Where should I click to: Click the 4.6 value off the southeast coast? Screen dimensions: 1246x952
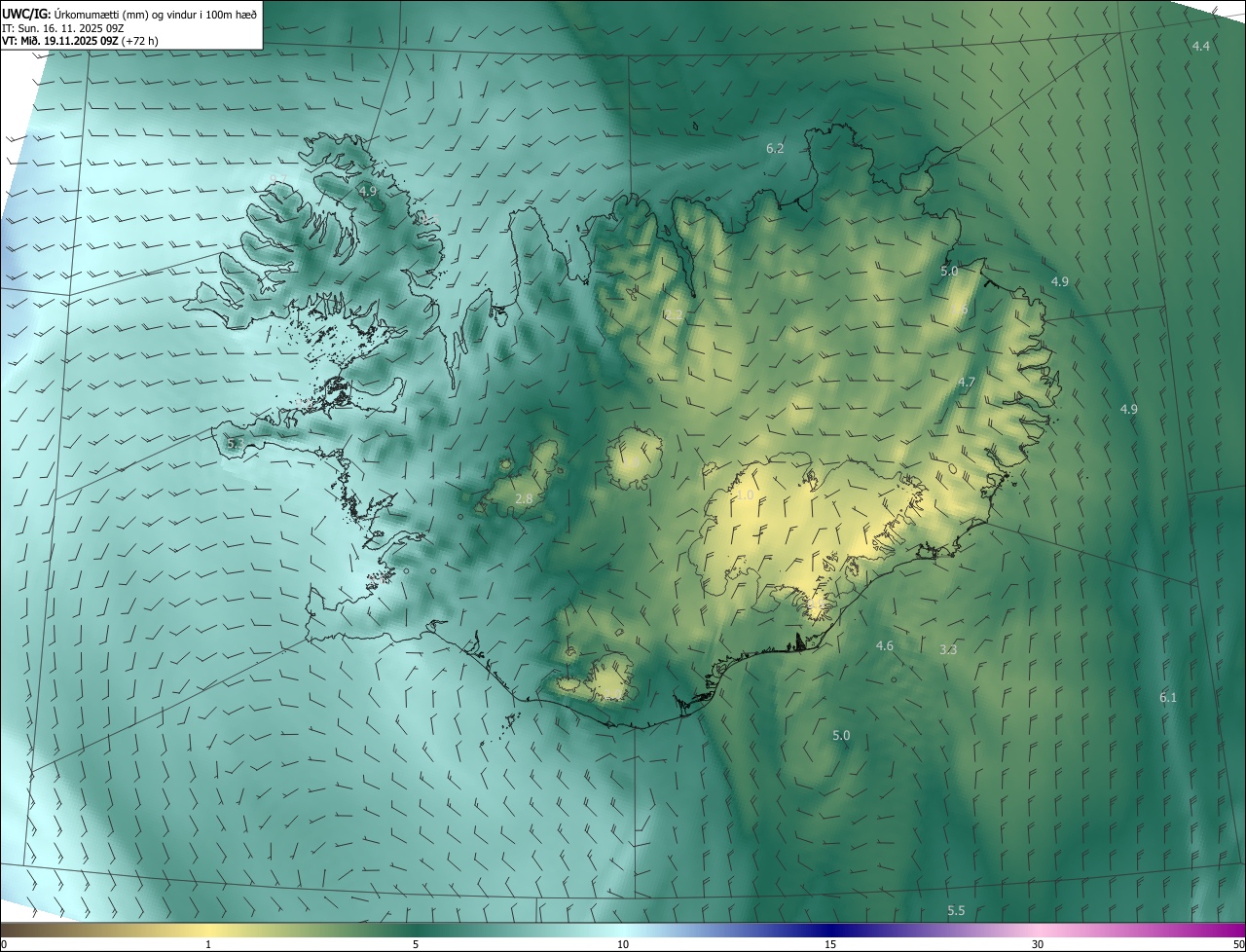pyautogui.click(x=884, y=645)
